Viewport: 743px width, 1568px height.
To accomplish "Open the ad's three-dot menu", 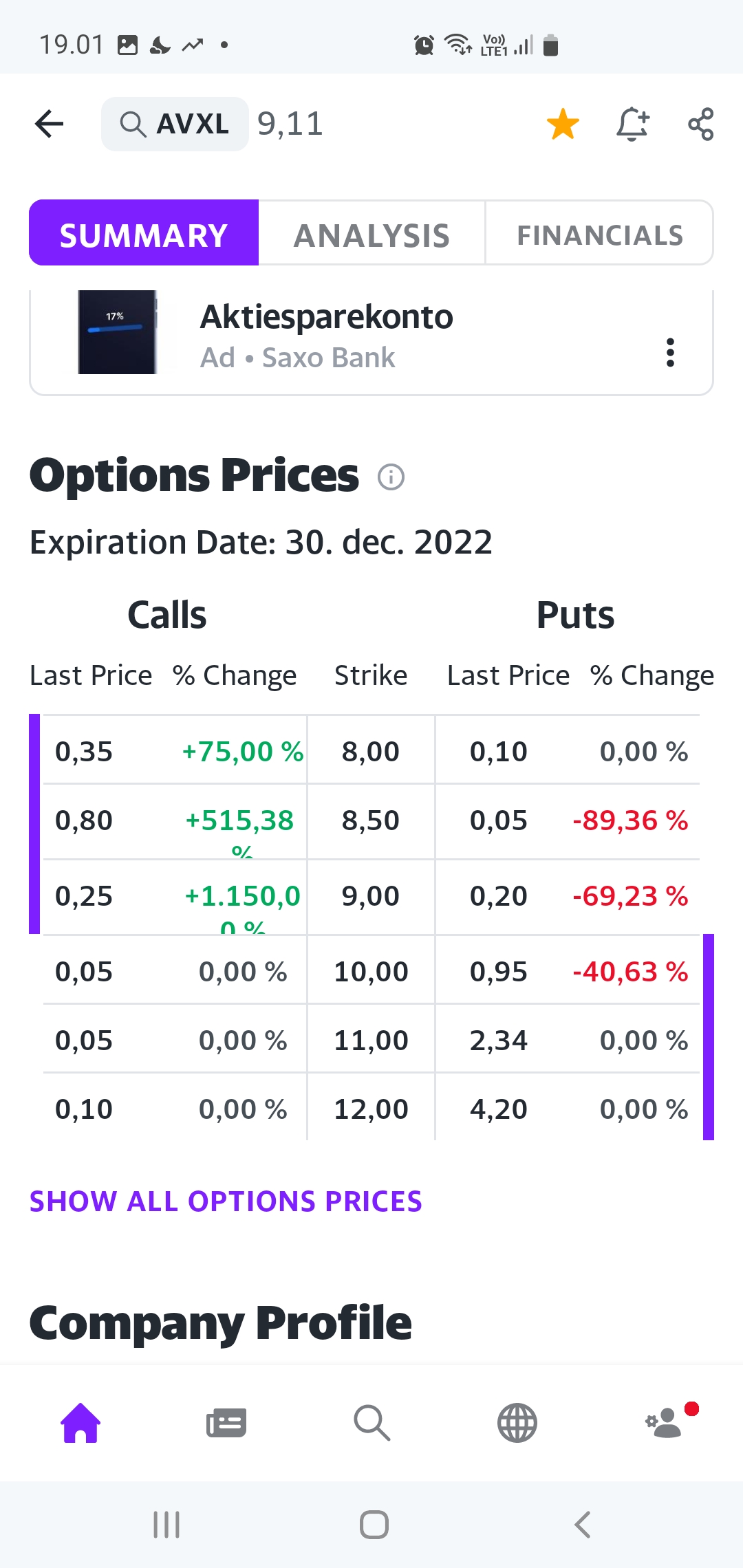I will pyautogui.click(x=670, y=352).
